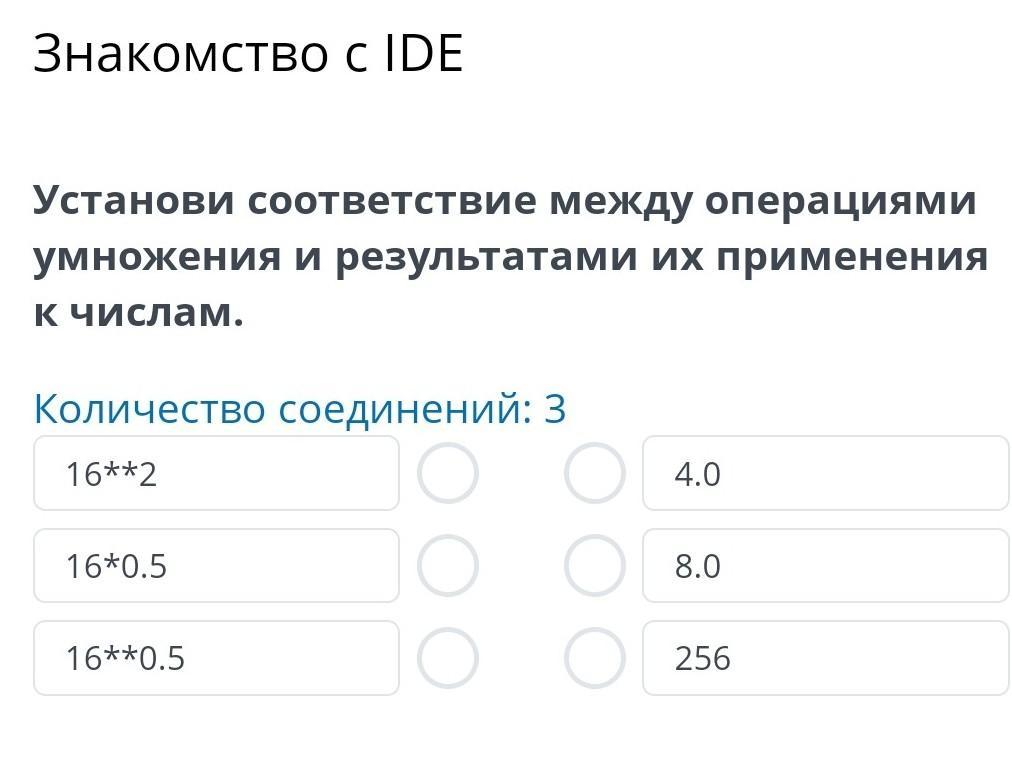The width and height of the screenshot is (1012, 758).
Task: Click the 16*0.5 expression box
Action: point(216,566)
